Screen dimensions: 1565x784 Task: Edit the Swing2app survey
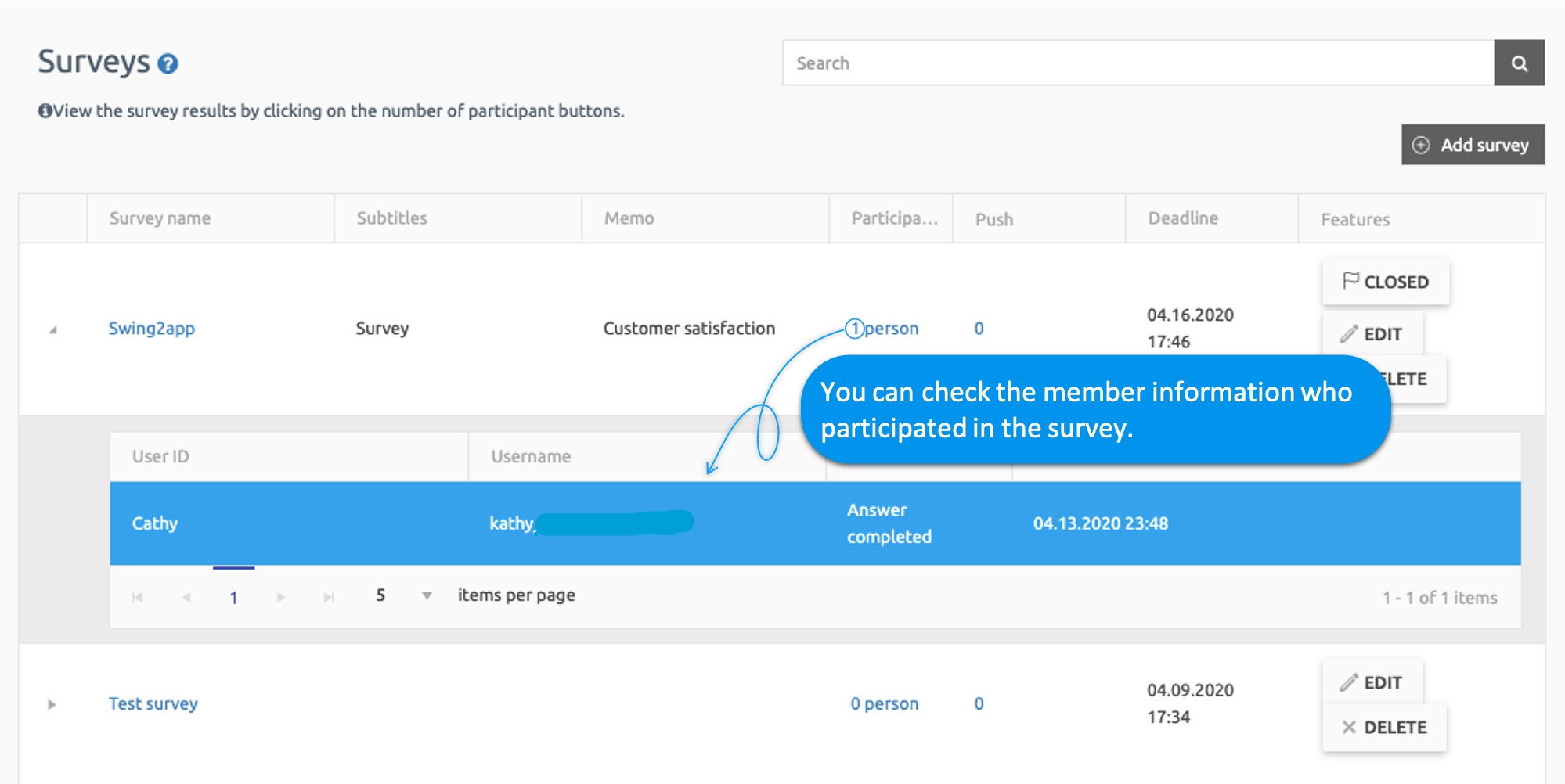point(1372,334)
